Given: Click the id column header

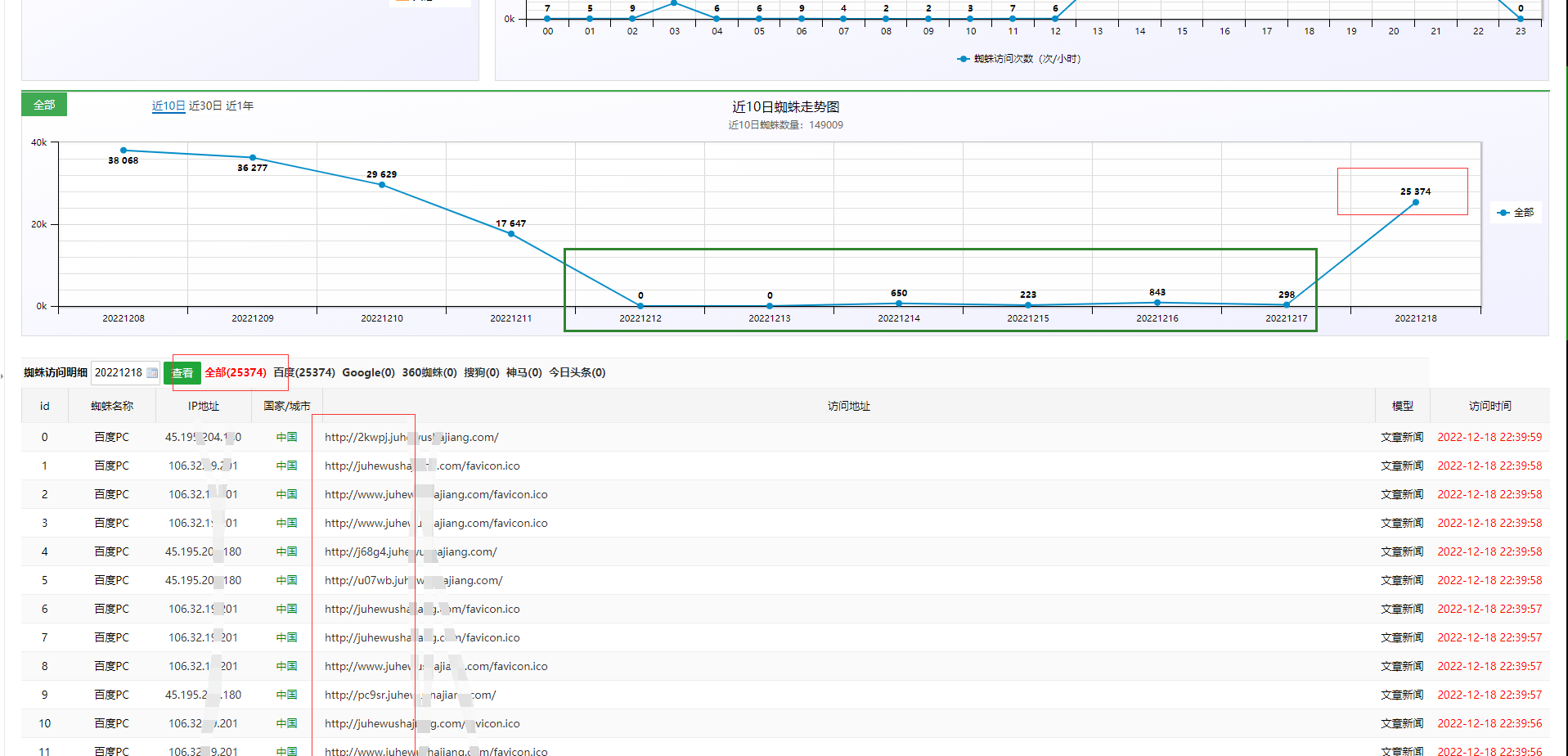Looking at the screenshot, I should pyautogui.click(x=45, y=406).
